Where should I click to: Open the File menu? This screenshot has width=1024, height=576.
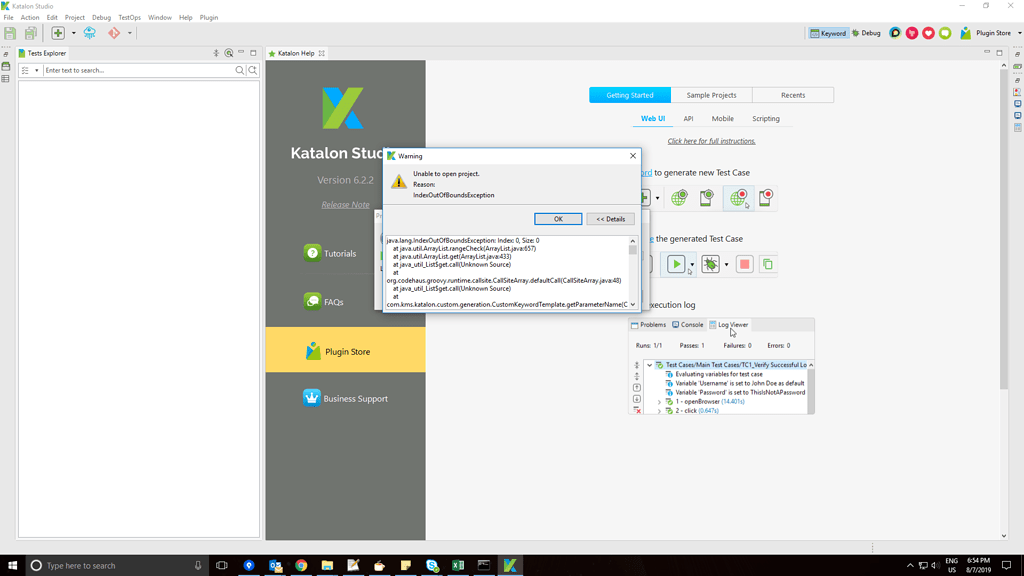[x=8, y=18]
